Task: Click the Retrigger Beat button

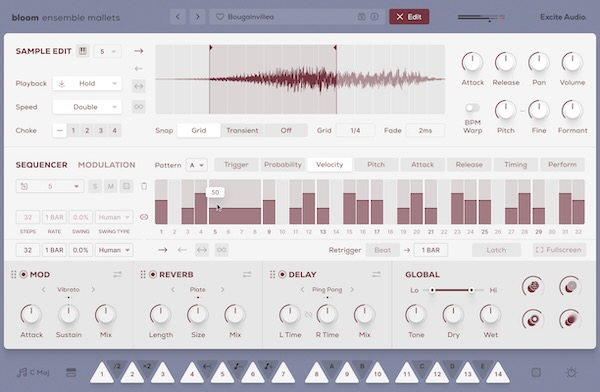Action: [x=383, y=250]
